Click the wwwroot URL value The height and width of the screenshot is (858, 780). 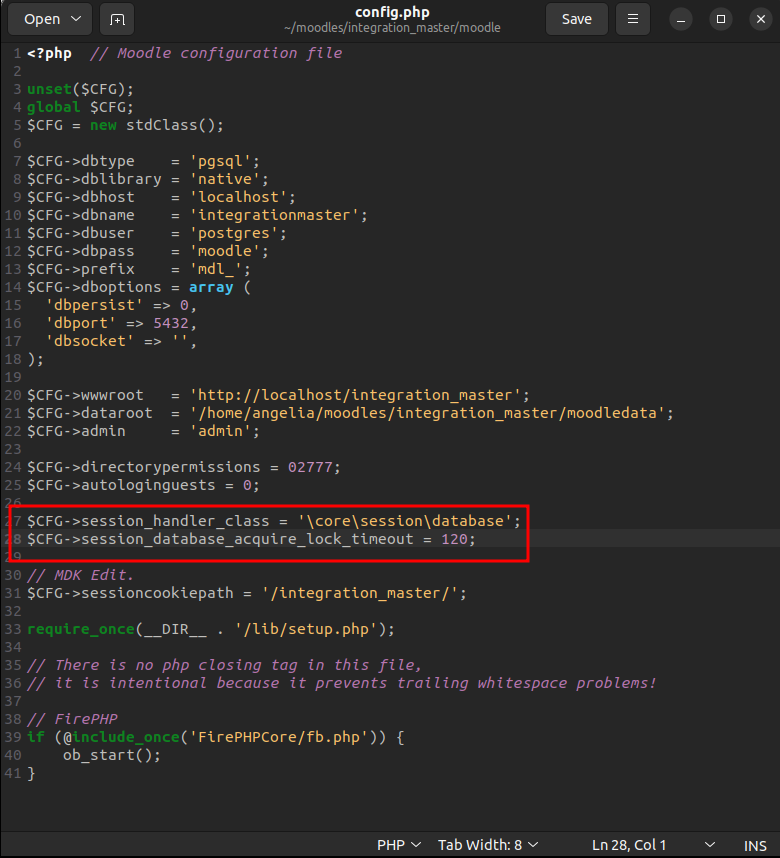(x=355, y=395)
